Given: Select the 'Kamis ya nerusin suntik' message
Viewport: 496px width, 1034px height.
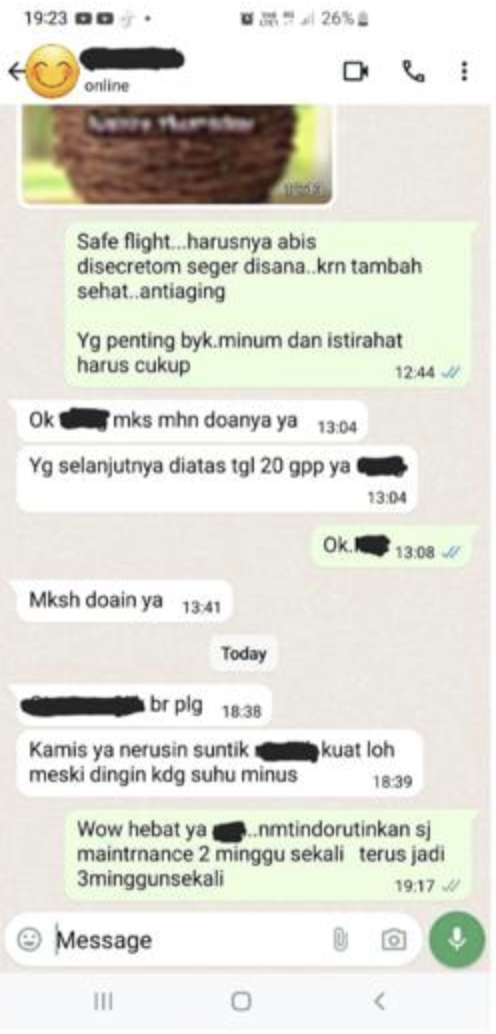Looking at the screenshot, I should click(218, 762).
